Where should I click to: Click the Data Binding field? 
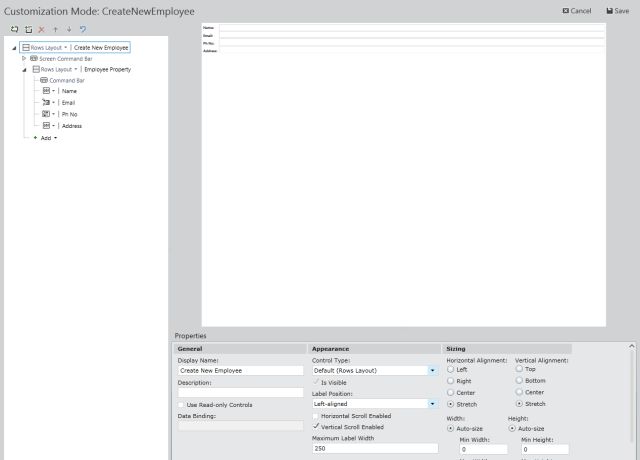pos(241,426)
